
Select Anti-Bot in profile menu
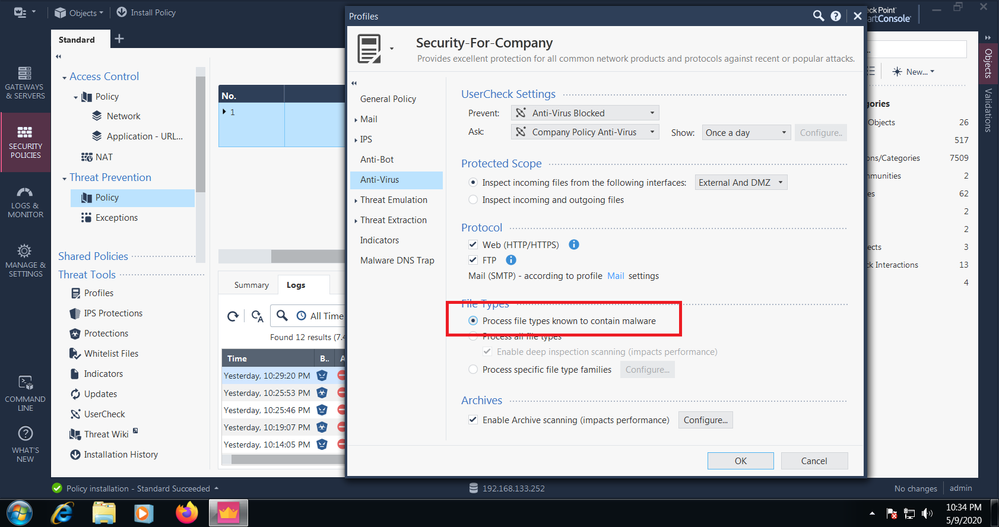(x=377, y=160)
